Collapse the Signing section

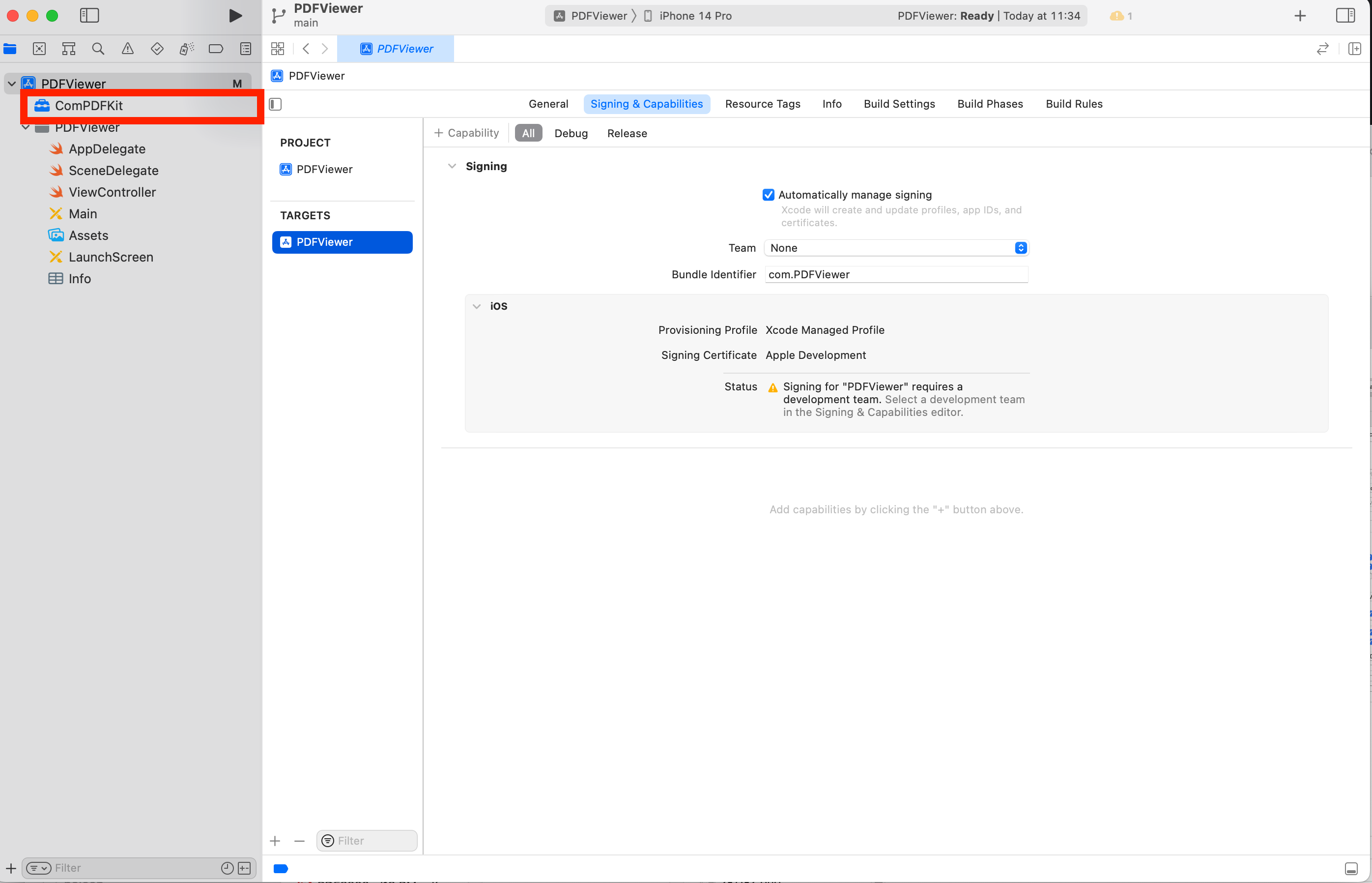452,166
